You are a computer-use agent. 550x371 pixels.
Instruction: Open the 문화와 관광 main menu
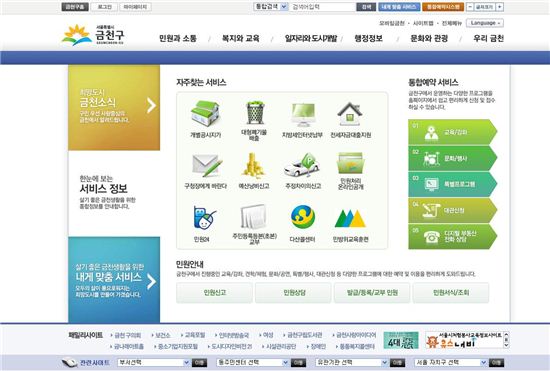(x=429, y=38)
